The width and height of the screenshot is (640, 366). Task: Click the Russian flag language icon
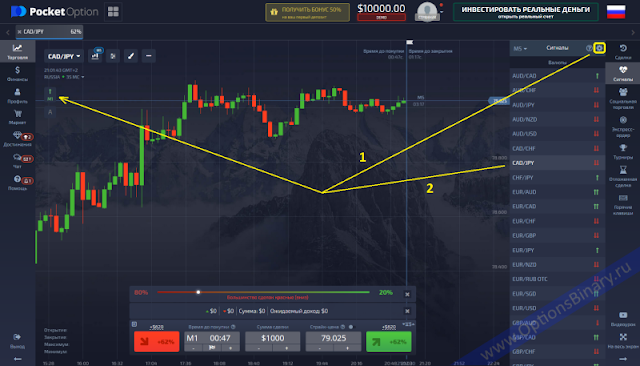coord(616,12)
